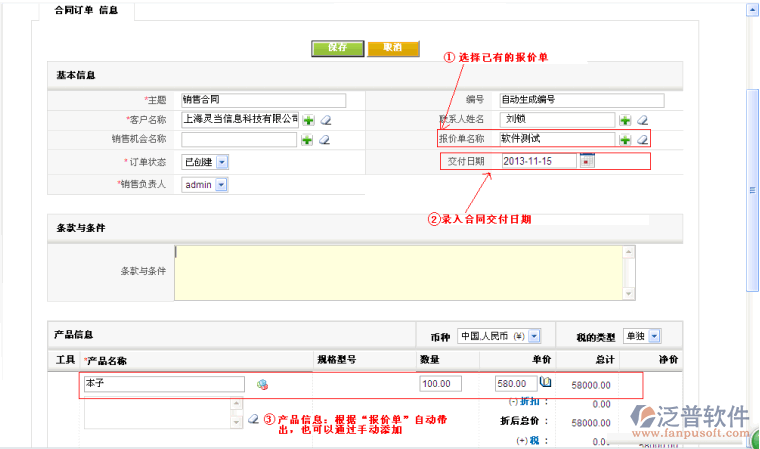Switch to the 合同订单 信息 tab

pyautogui.click(x=93, y=11)
